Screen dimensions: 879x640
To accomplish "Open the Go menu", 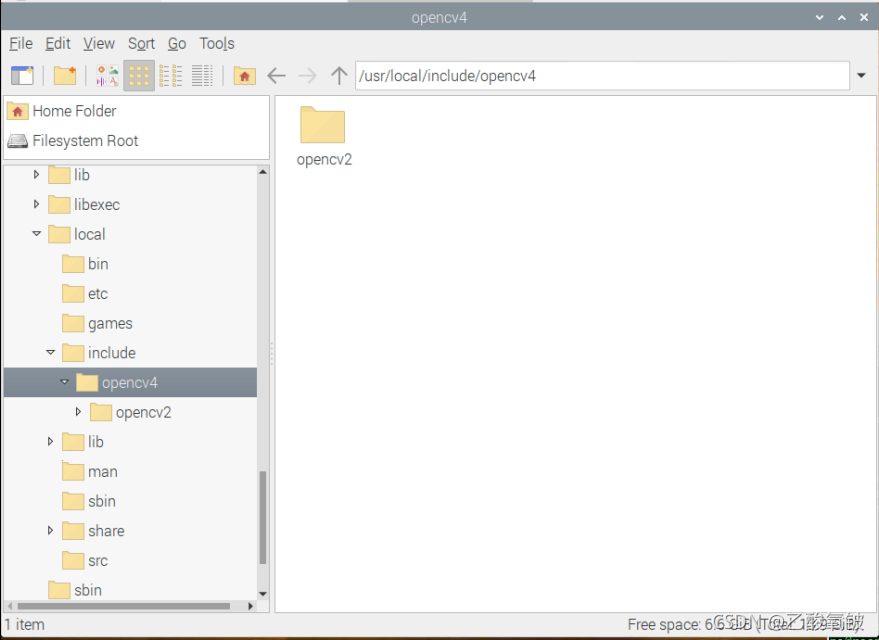I will click(177, 44).
